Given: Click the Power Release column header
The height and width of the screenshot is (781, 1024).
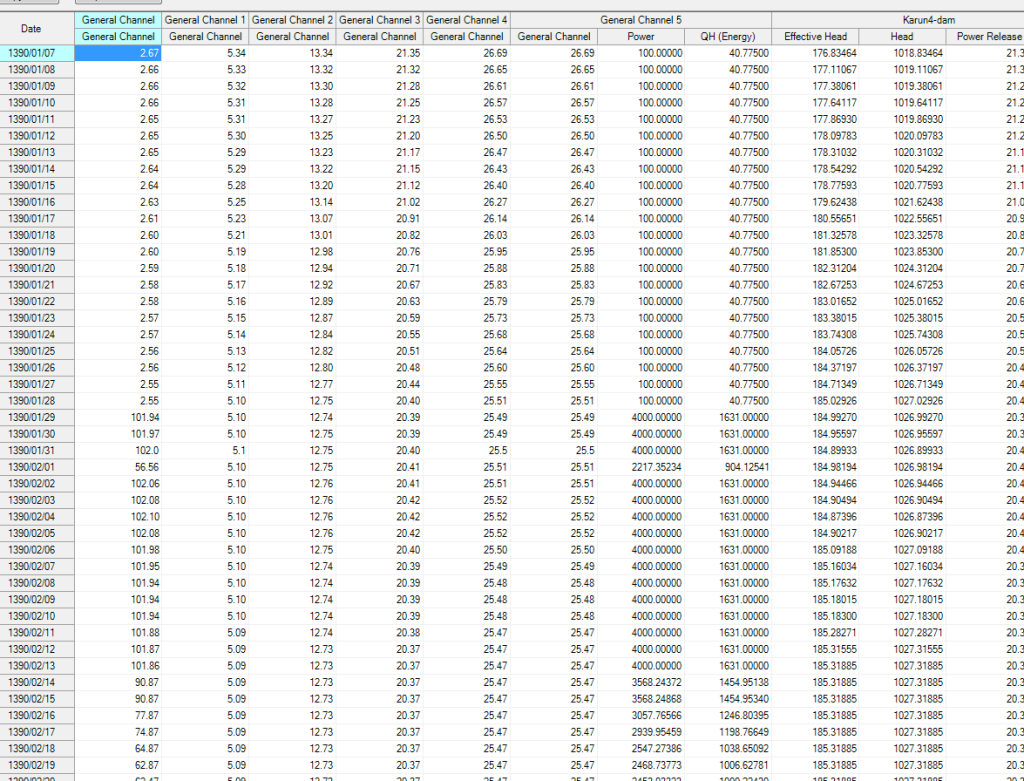Looking at the screenshot, I should tap(988, 37).
